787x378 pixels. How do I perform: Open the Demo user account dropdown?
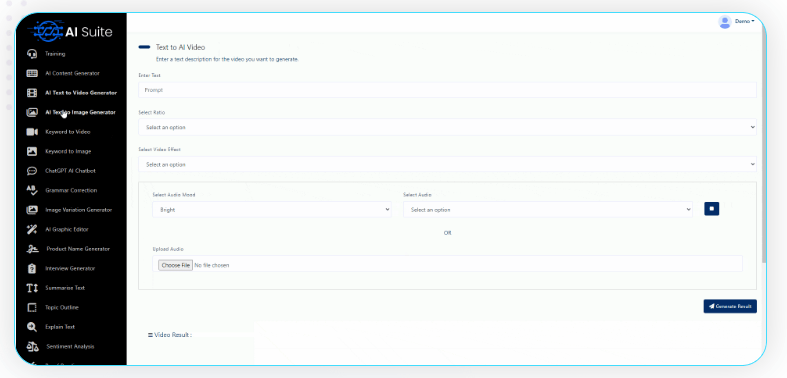coord(745,22)
